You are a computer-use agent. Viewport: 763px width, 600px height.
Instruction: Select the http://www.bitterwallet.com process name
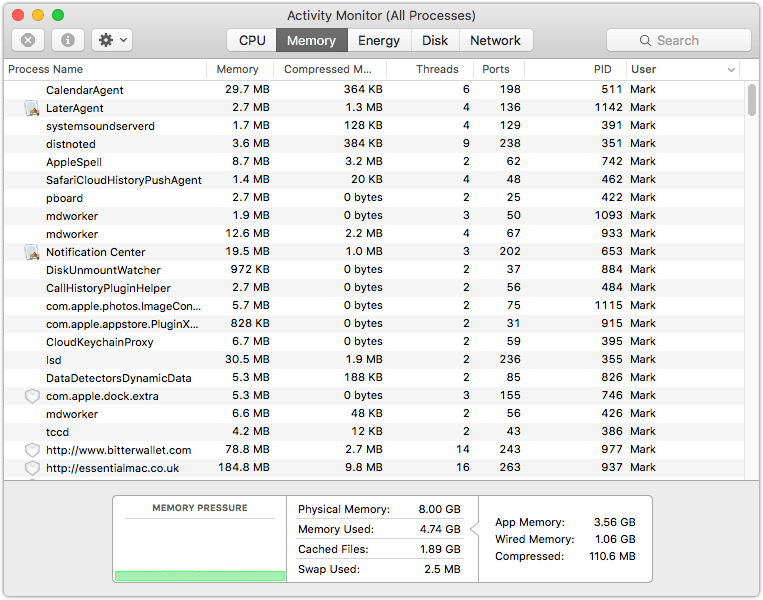[x=118, y=450]
